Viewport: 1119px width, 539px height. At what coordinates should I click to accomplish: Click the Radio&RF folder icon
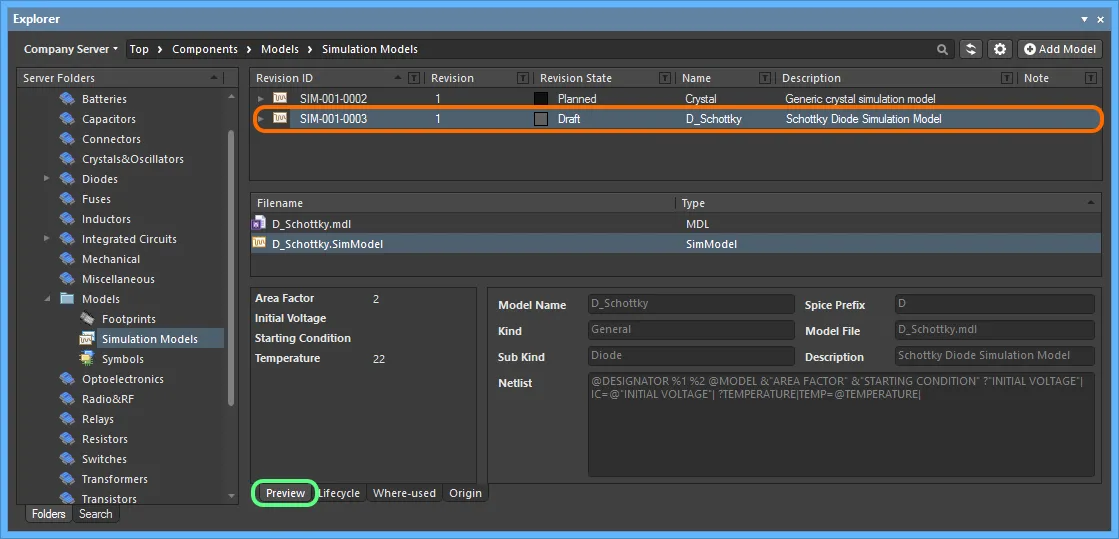[x=67, y=399]
